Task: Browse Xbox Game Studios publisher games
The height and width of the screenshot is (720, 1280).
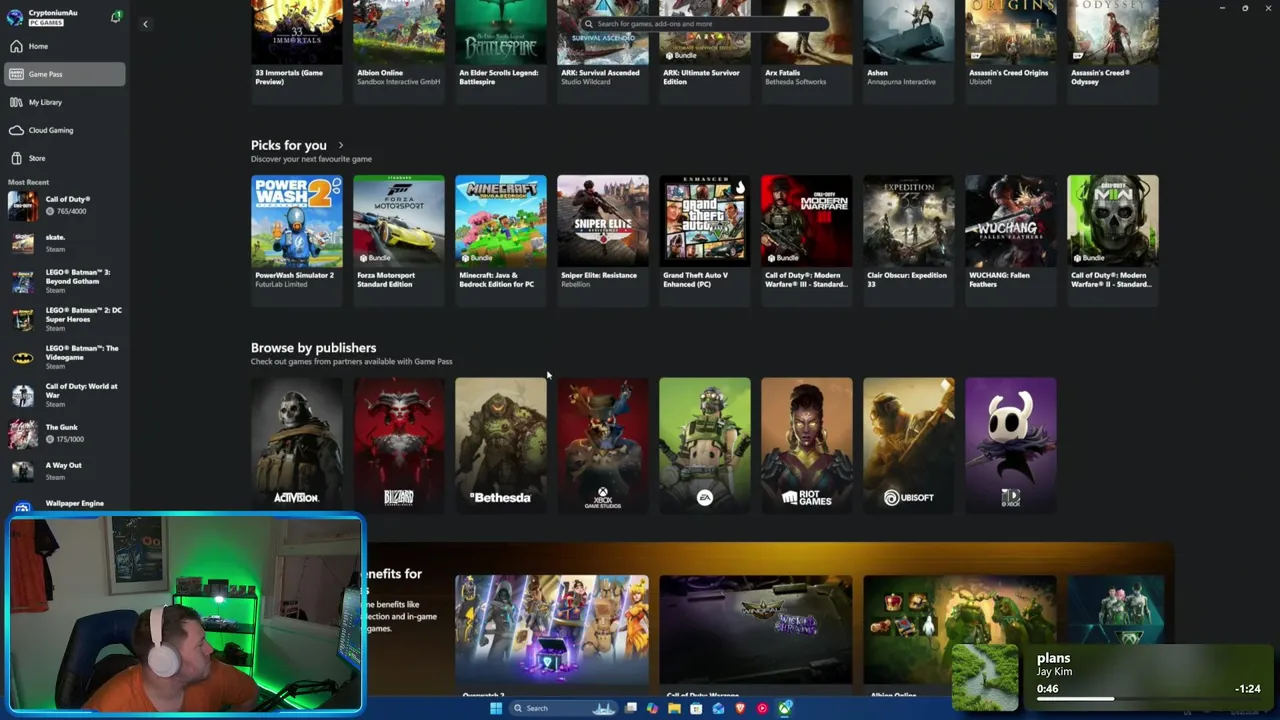Action: coord(603,445)
